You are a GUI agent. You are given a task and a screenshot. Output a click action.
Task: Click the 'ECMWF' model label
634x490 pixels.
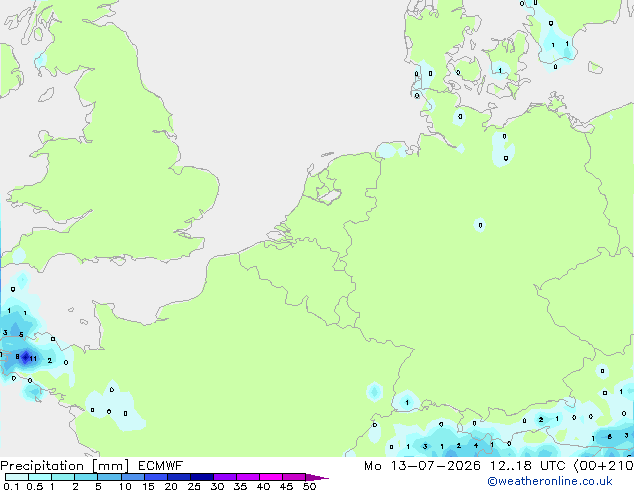(161, 466)
